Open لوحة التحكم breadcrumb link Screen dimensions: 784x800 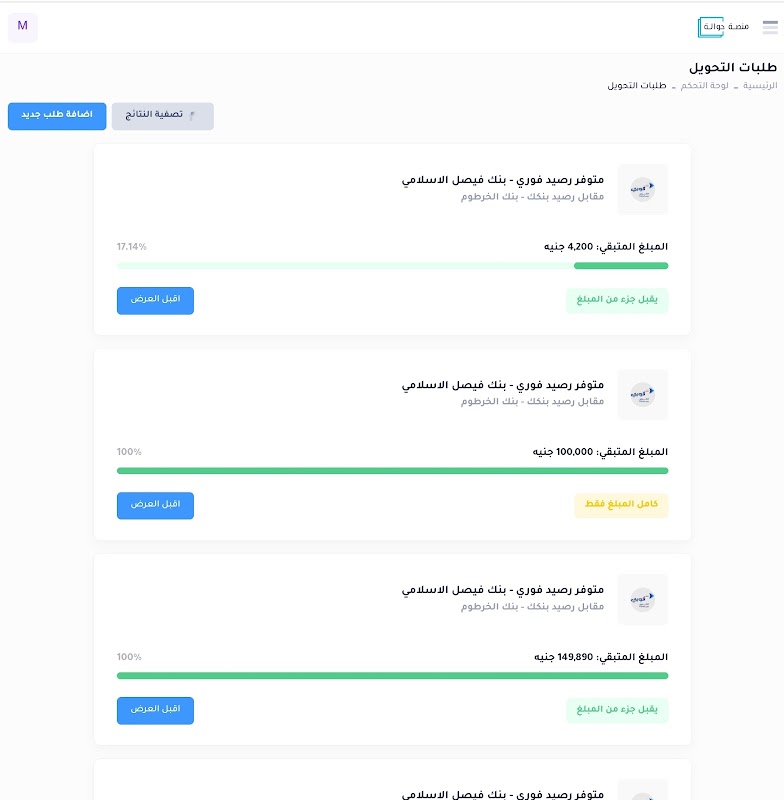(704, 86)
